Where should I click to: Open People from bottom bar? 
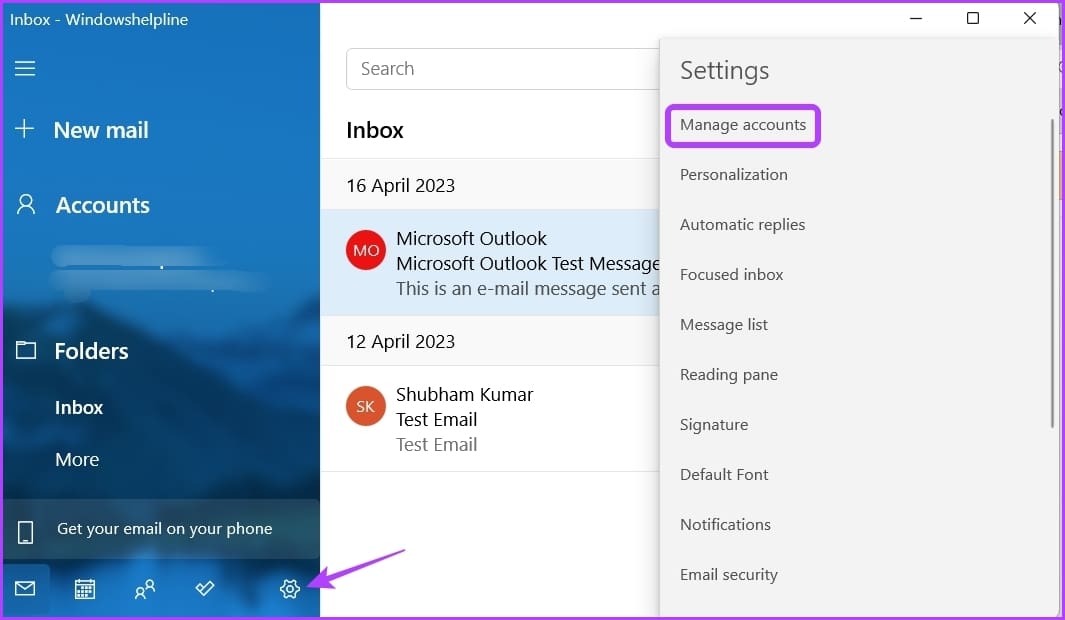point(145,589)
